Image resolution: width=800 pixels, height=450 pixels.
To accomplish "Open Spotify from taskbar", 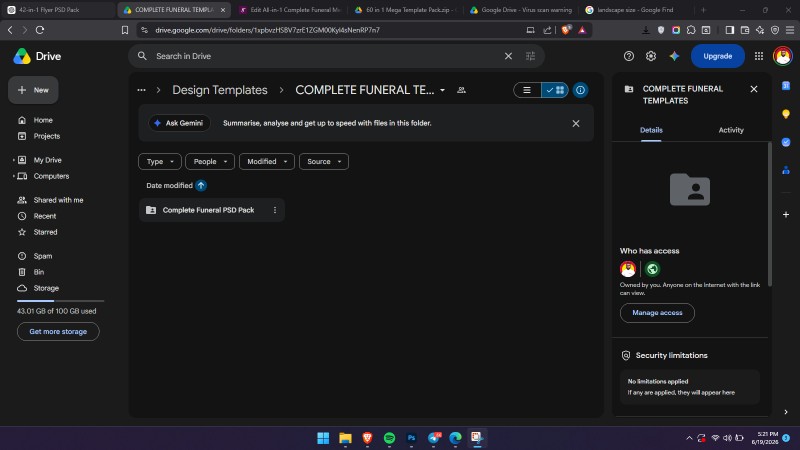I will click(389, 438).
